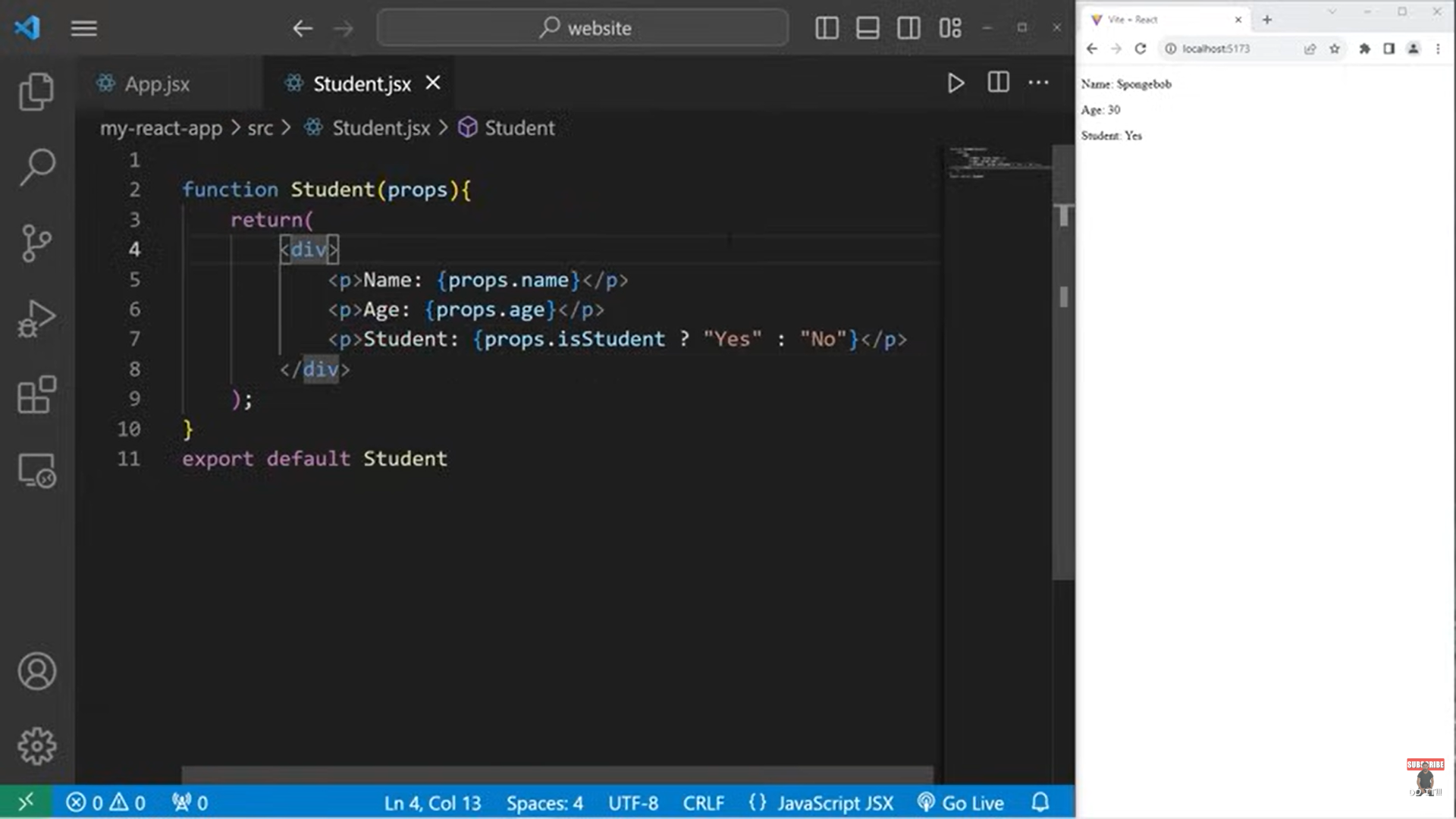Switch to the App.jsx tab
The image size is (1456, 819).
coord(157,83)
